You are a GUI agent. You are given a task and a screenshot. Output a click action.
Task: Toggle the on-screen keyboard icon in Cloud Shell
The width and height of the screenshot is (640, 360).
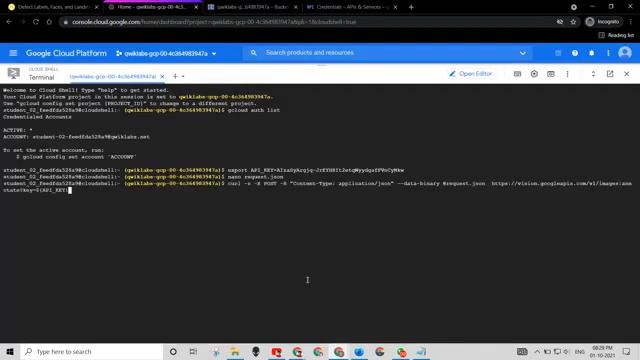517,74
